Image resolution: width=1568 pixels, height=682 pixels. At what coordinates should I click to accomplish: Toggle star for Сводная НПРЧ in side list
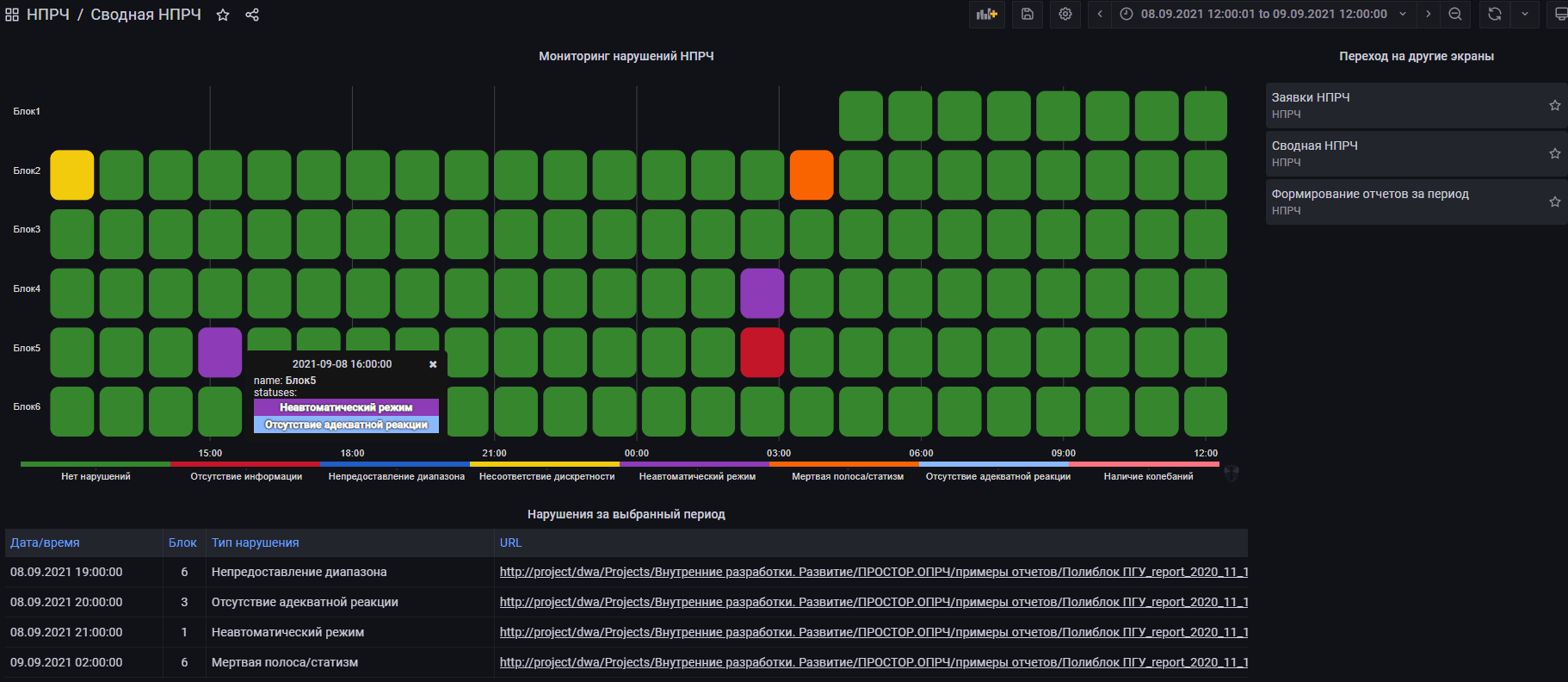coord(1554,153)
